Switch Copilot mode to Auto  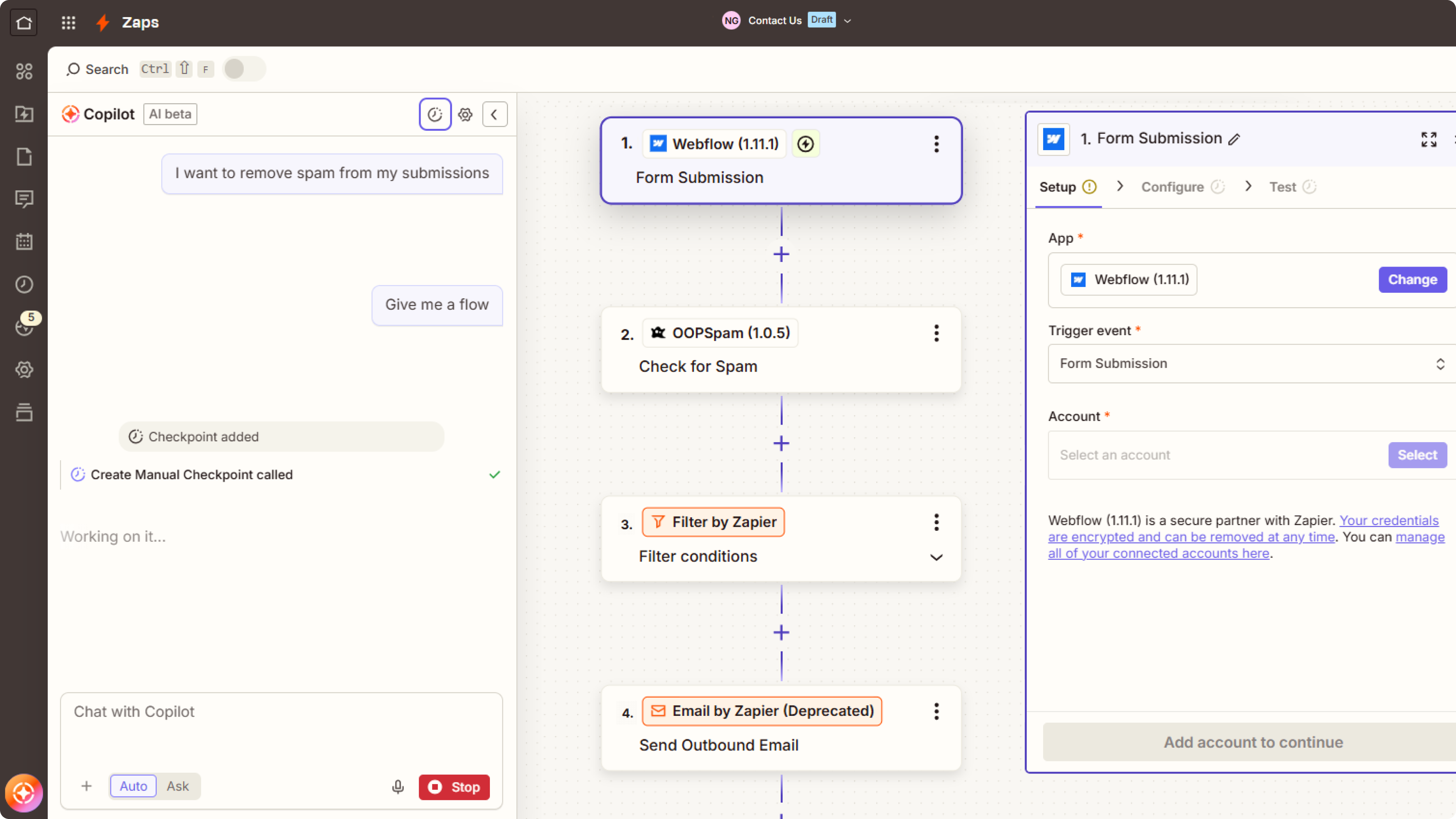pos(133,786)
